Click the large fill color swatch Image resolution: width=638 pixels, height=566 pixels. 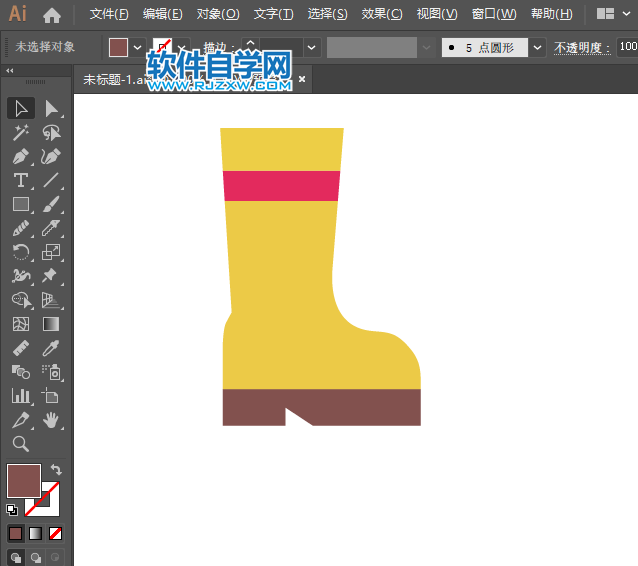23,480
